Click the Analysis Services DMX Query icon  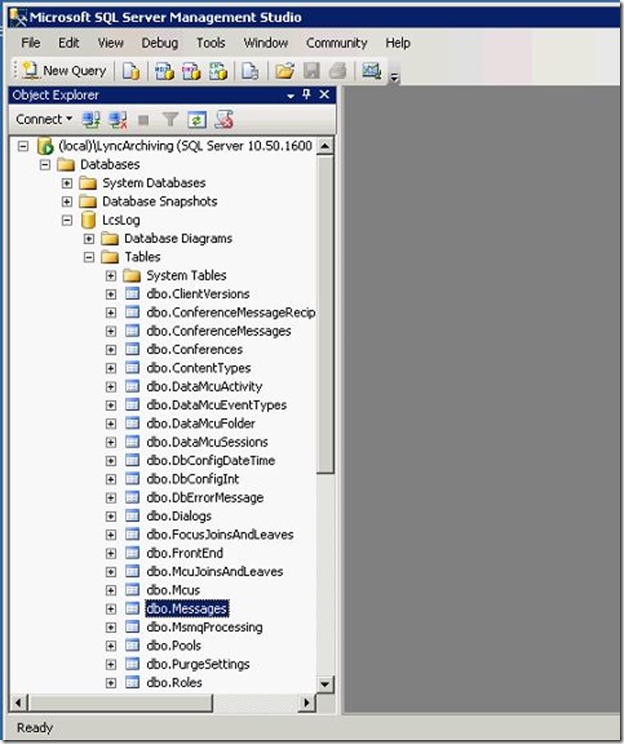coord(191,71)
